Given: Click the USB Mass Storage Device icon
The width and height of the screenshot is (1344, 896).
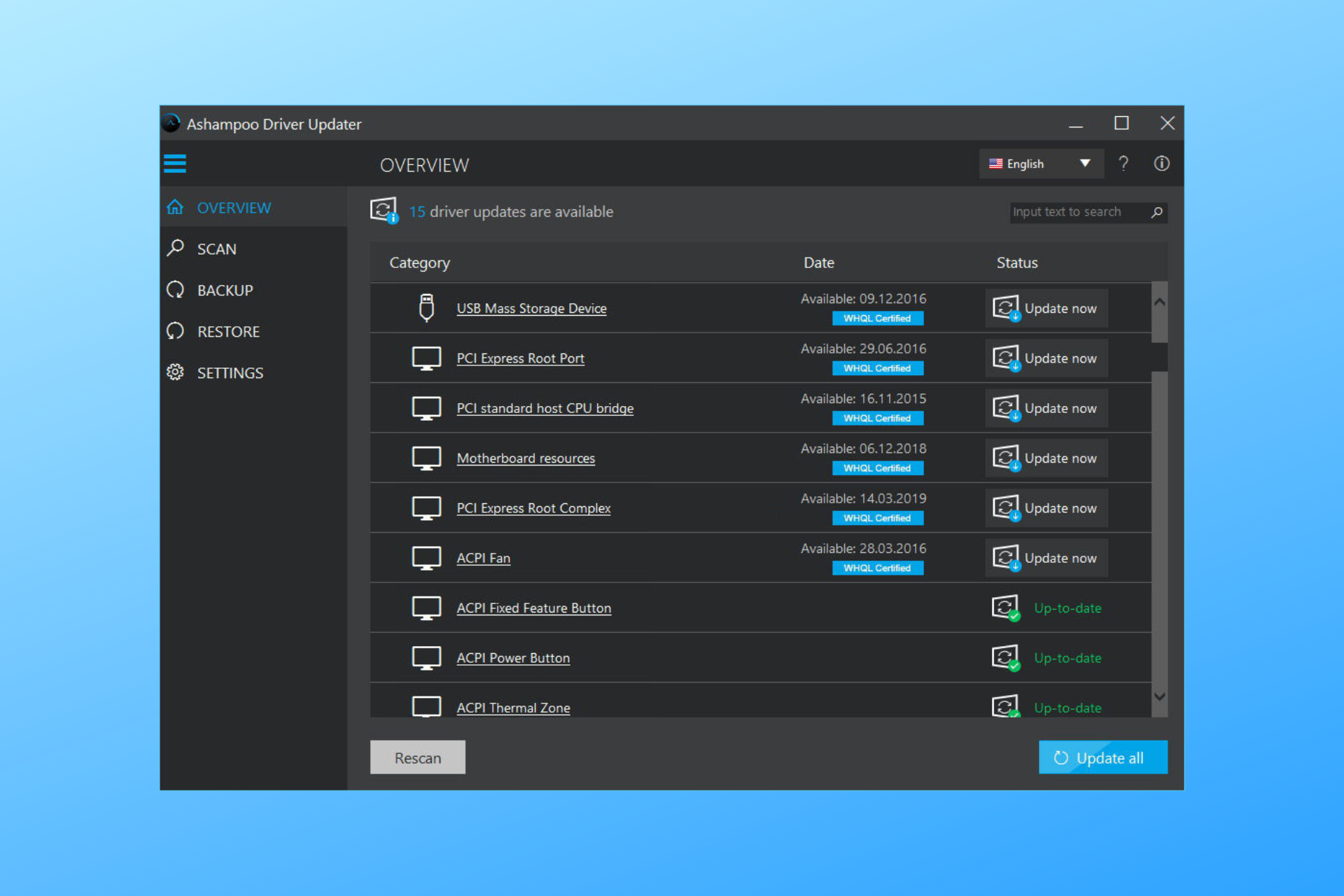Looking at the screenshot, I should 426,308.
